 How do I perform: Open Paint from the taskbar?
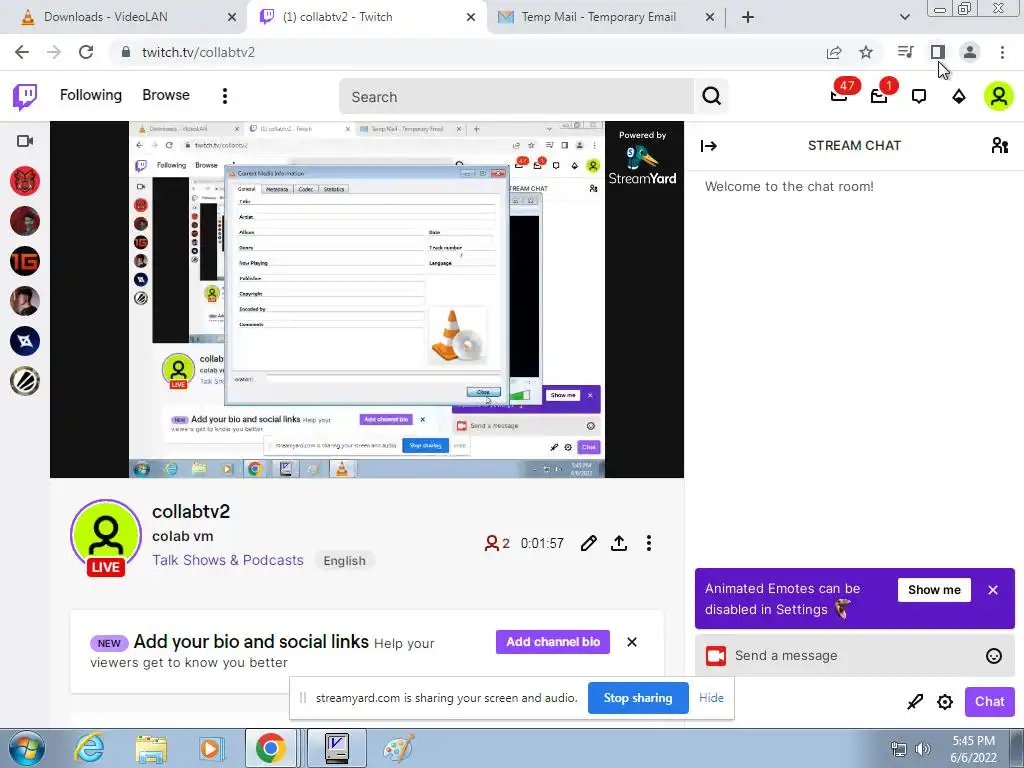[x=398, y=749]
